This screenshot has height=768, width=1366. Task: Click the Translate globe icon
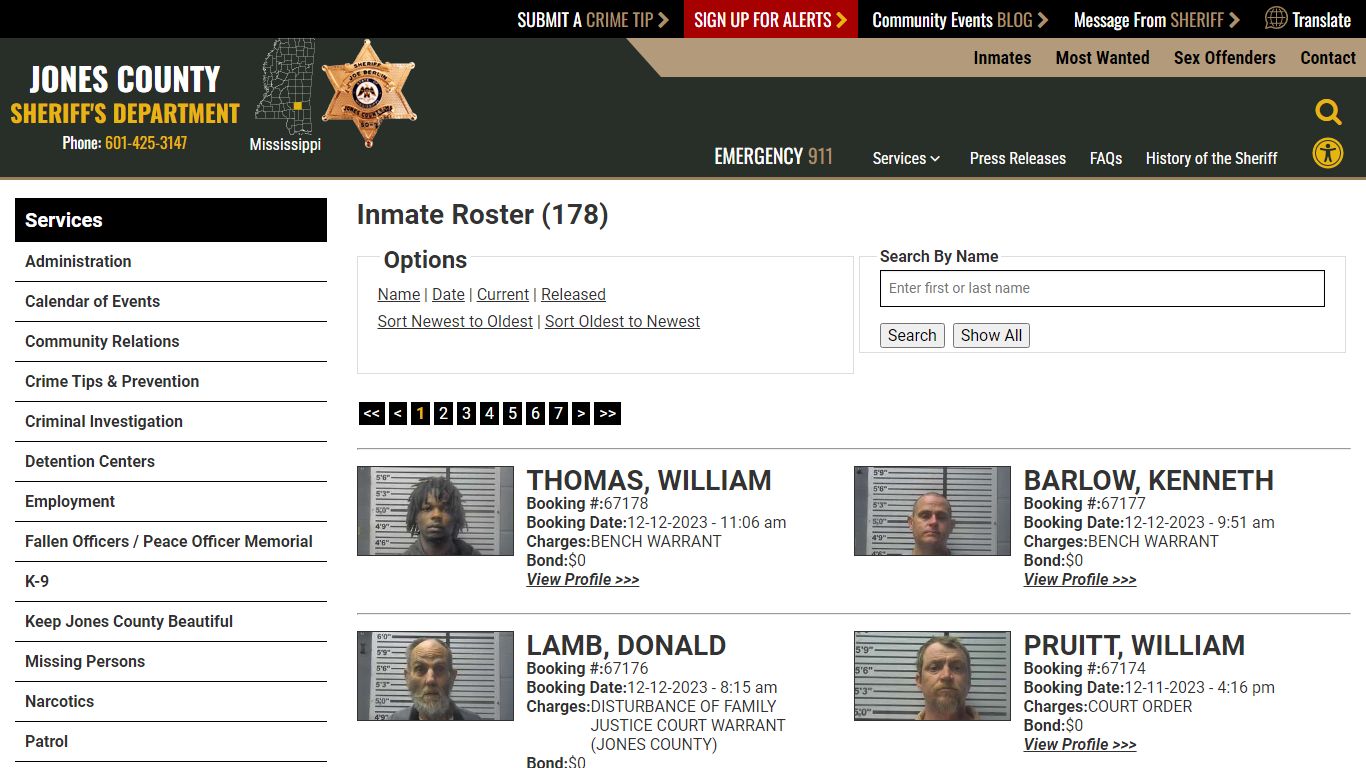(x=1276, y=19)
